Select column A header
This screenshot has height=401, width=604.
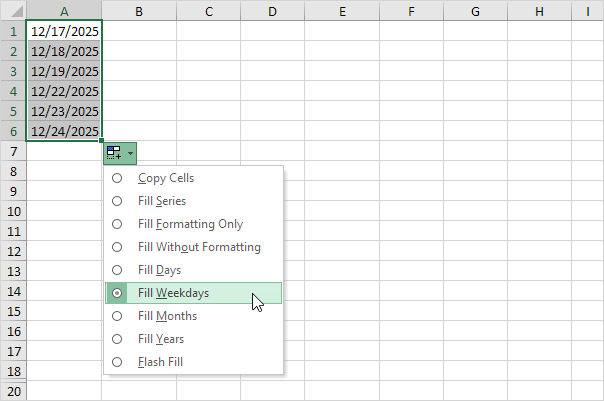pos(64,11)
